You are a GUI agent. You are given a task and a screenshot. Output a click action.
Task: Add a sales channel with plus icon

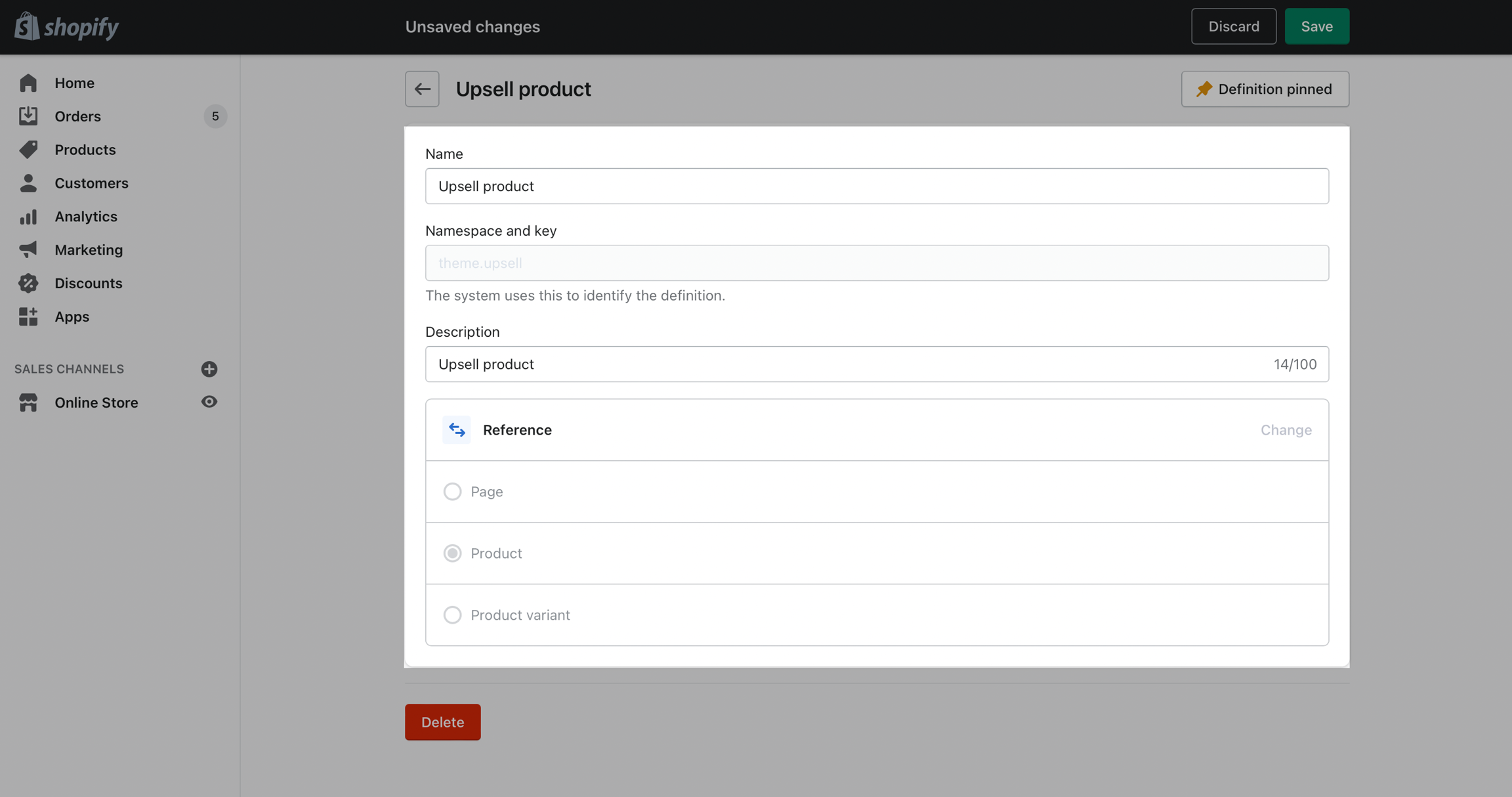coord(209,369)
